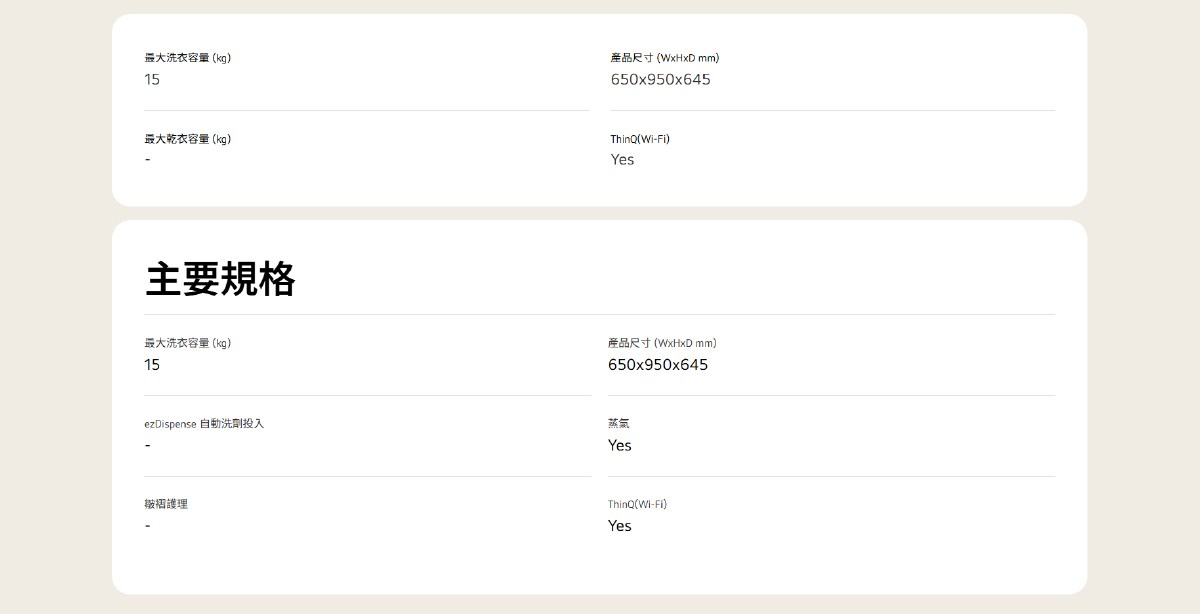Select the 15 value under 主要規格
This screenshot has width=1200, height=614.
click(x=152, y=365)
